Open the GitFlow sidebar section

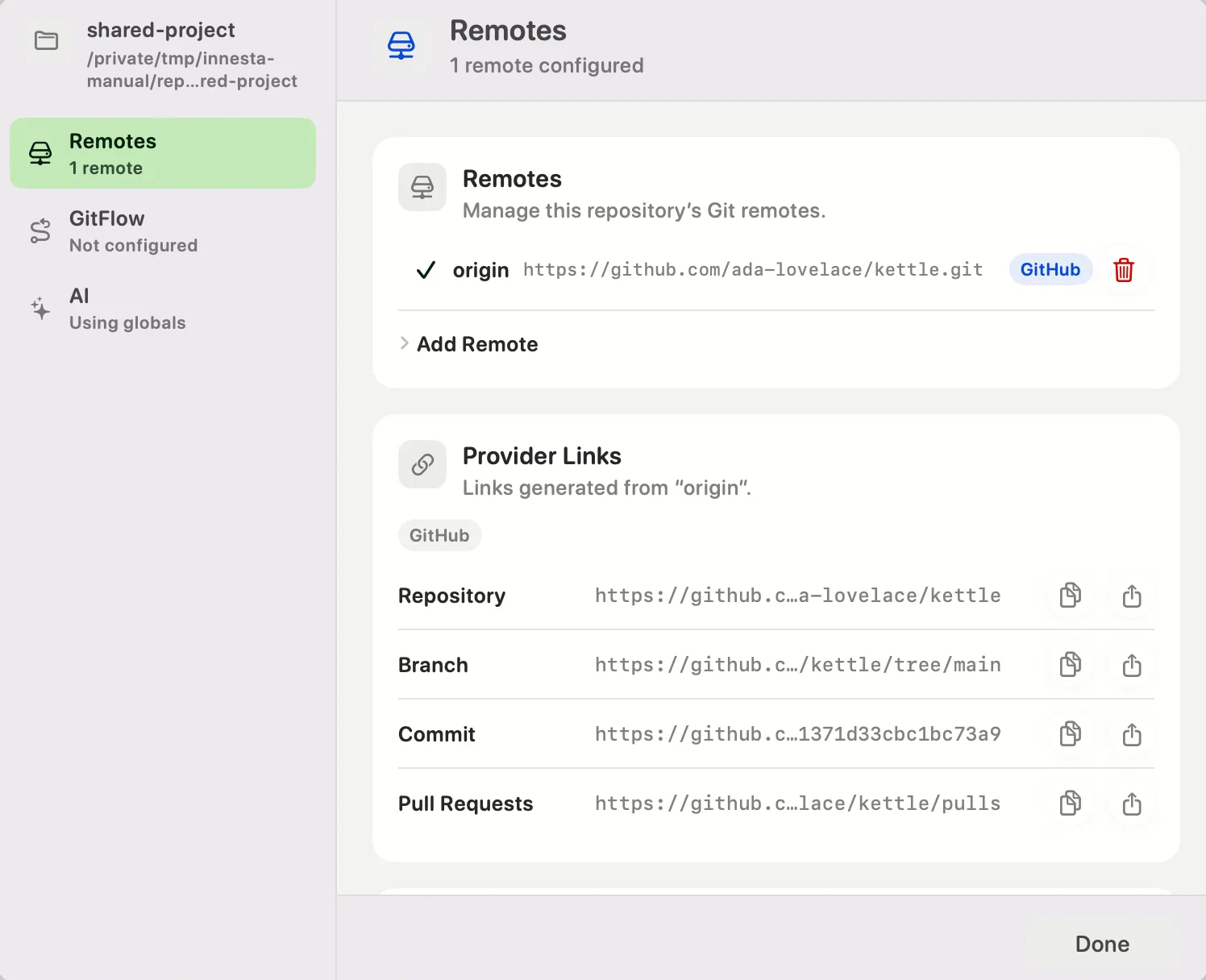pos(163,231)
